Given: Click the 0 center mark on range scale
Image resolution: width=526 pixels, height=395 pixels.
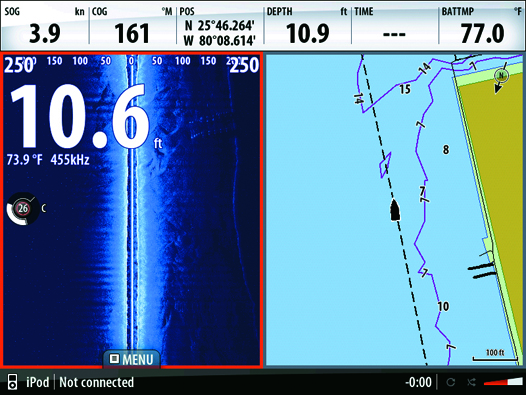Looking at the screenshot, I should click(131, 61).
